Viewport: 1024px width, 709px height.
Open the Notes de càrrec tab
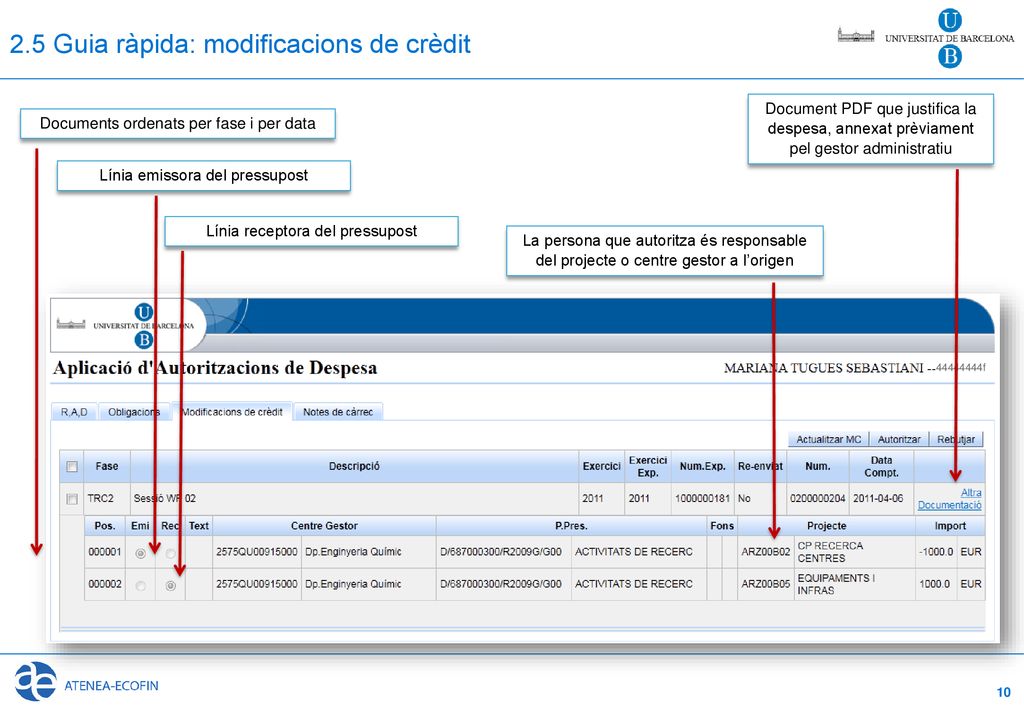click(x=338, y=412)
